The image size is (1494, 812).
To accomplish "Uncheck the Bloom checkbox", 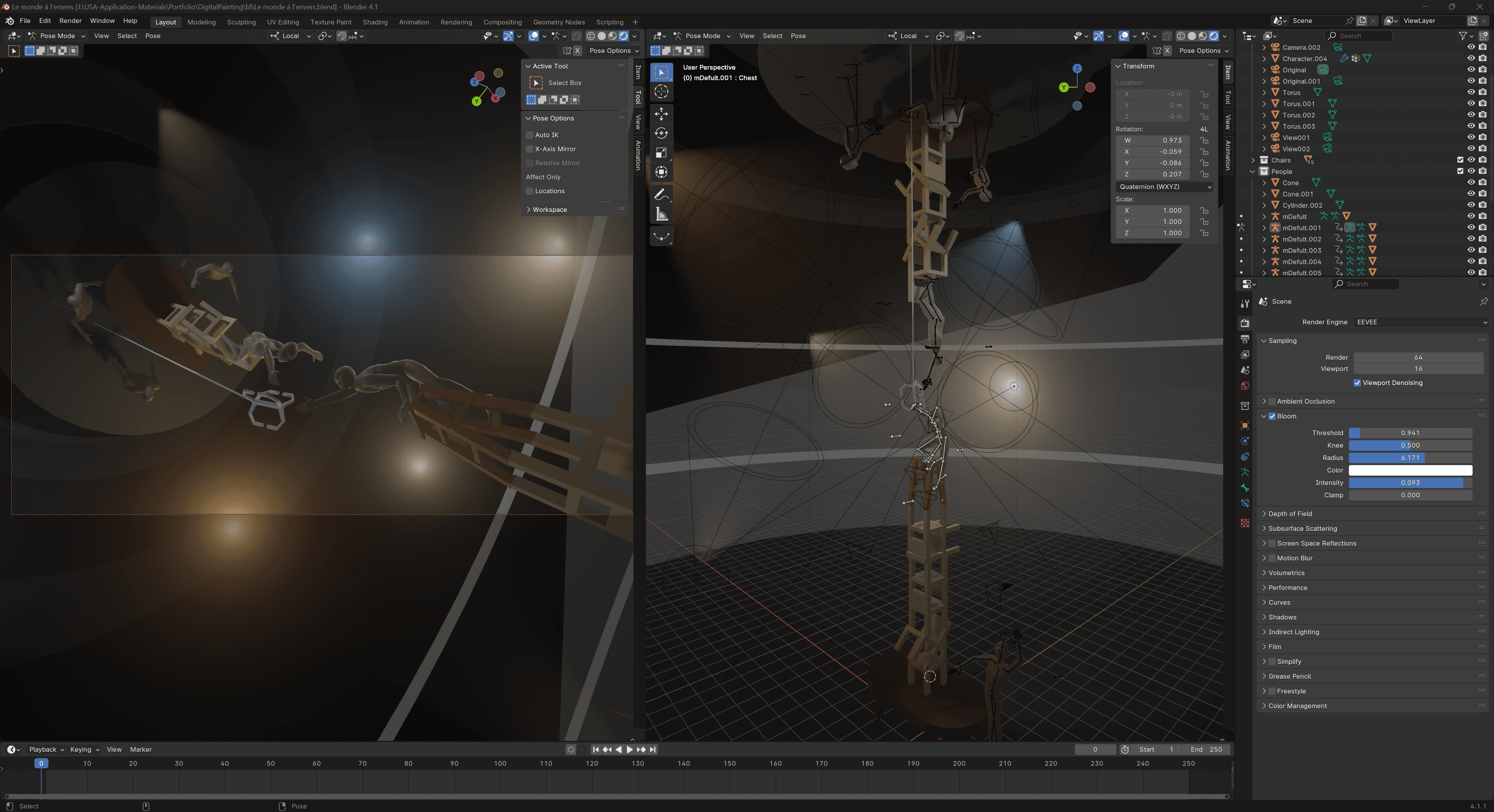I will click(1272, 416).
